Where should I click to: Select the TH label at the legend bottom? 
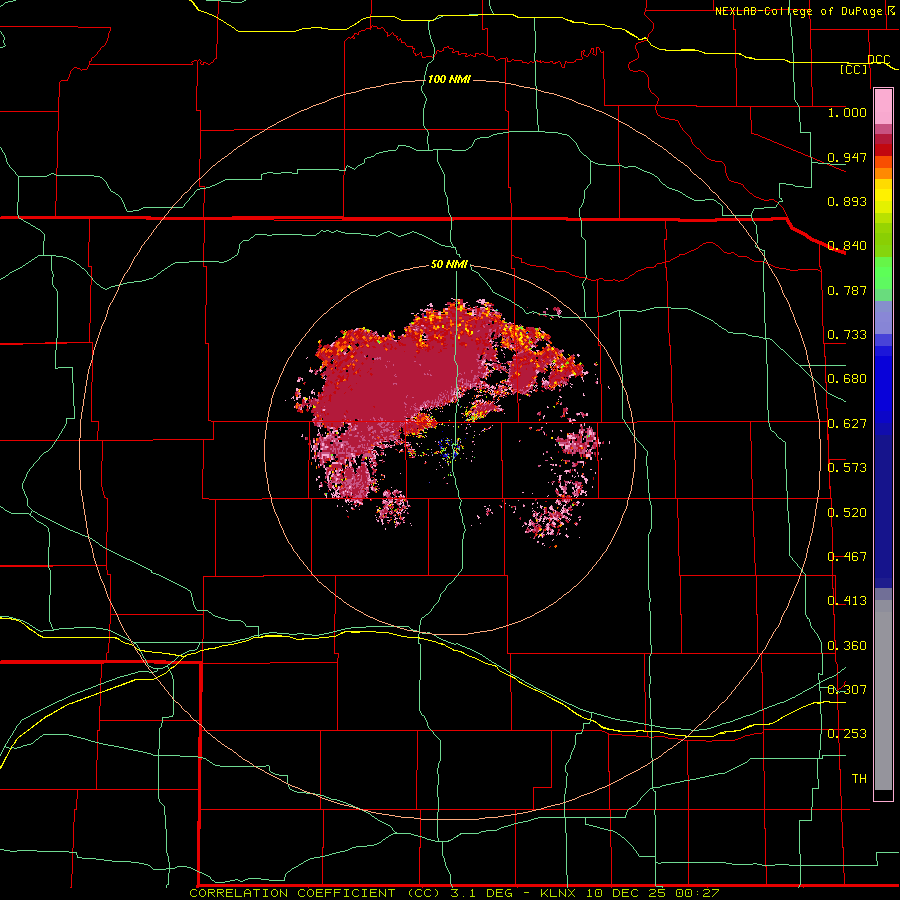(x=859, y=778)
